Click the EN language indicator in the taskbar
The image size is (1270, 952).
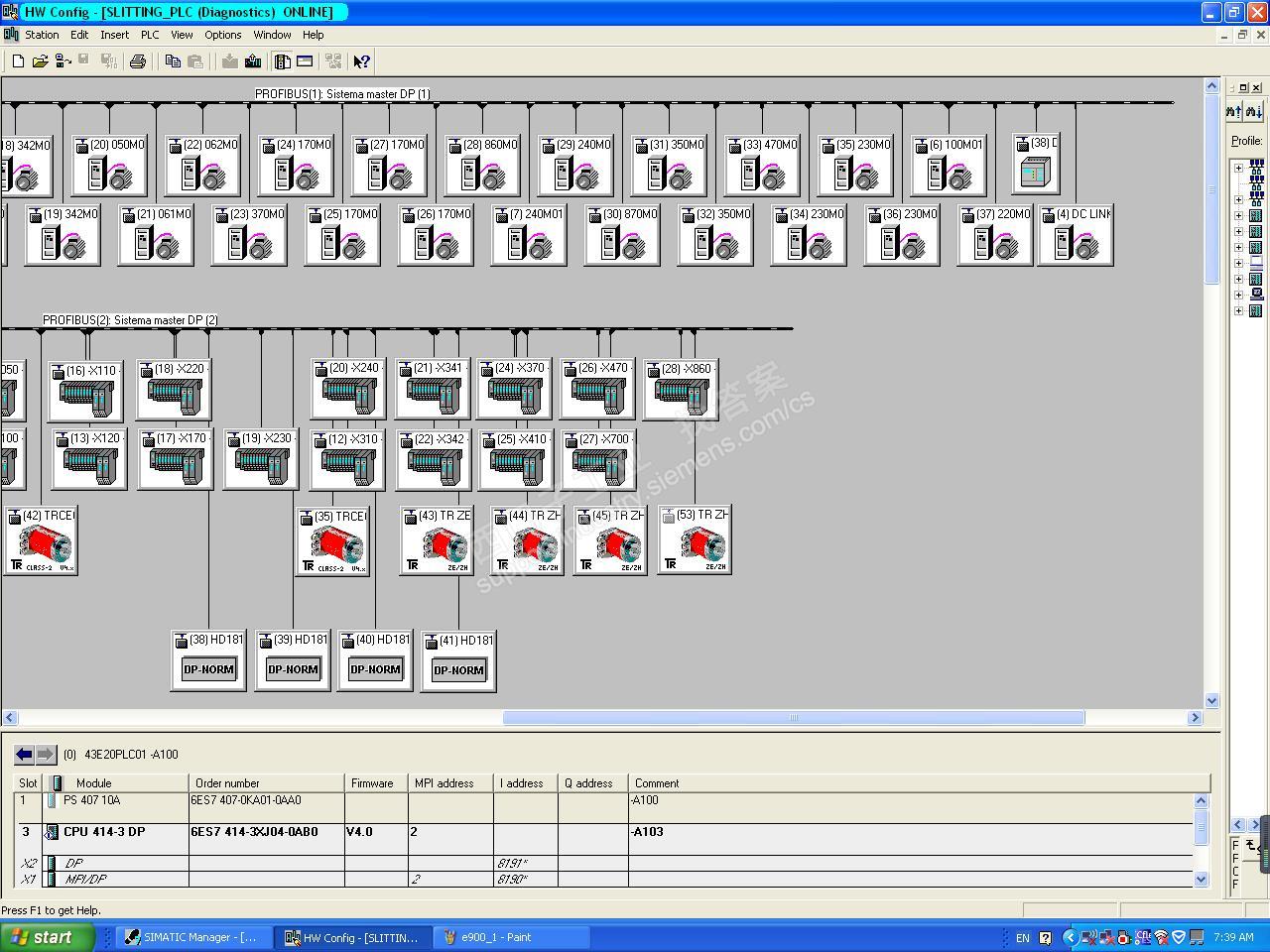[x=1023, y=937]
